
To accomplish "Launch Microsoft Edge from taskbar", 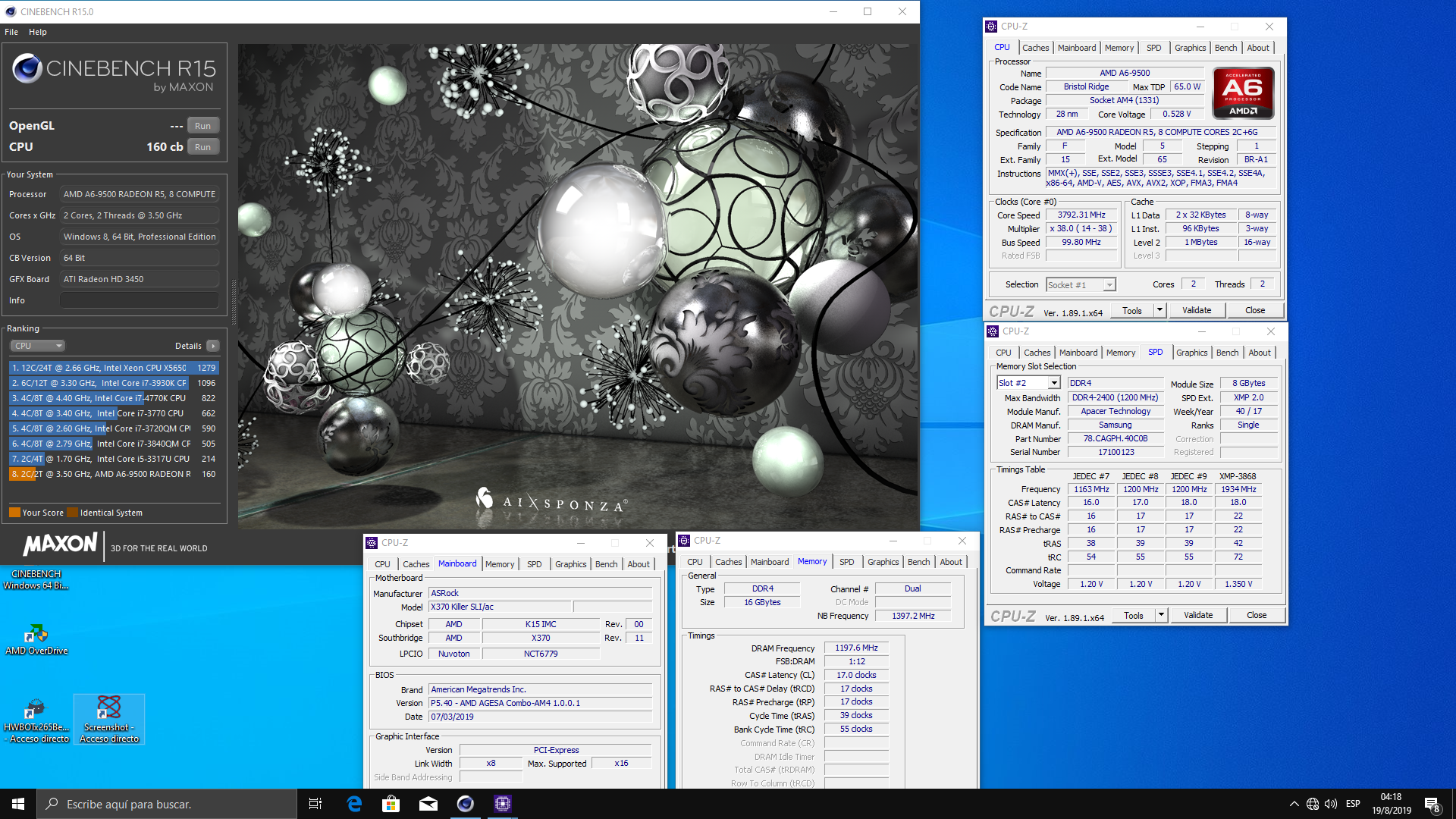I will (354, 804).
